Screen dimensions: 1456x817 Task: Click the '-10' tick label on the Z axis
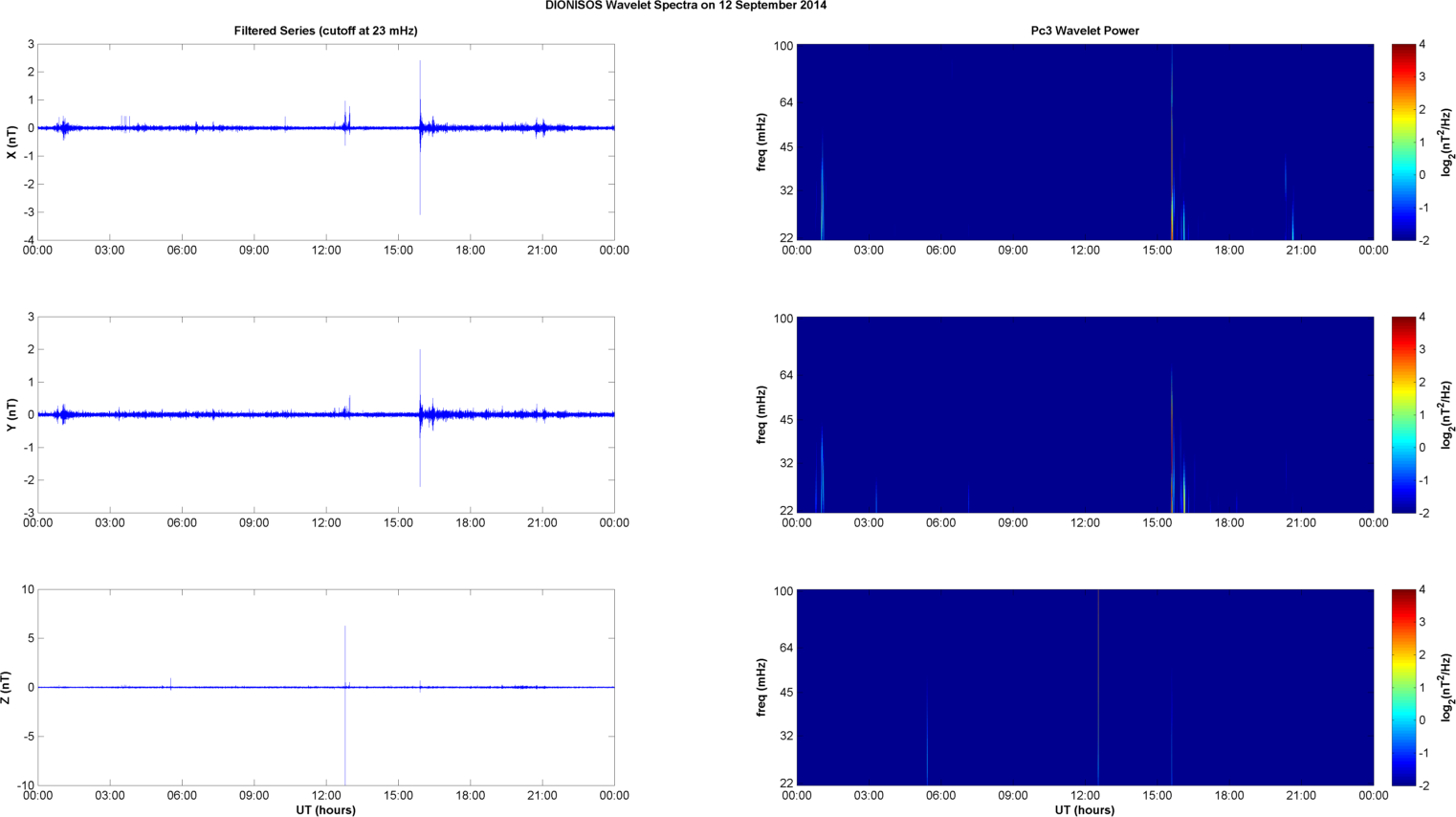(x=26, y=786)
